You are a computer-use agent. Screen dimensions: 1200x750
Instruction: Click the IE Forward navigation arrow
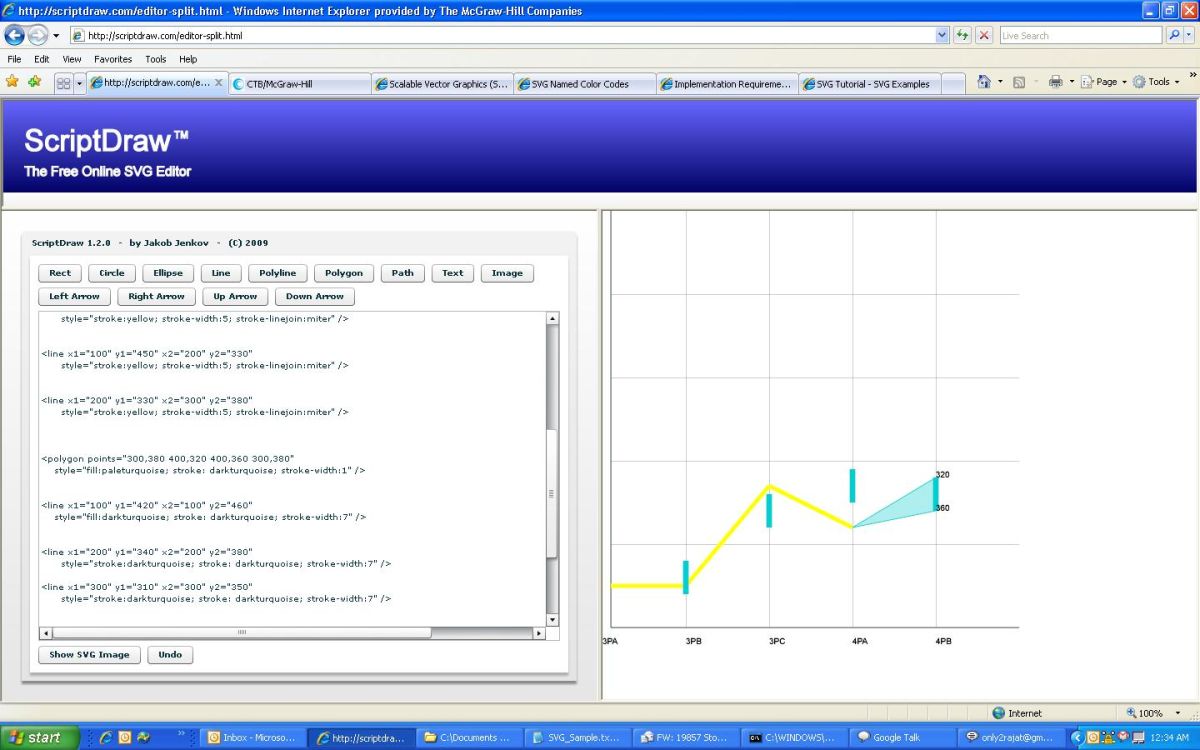(x=38, y=35)
